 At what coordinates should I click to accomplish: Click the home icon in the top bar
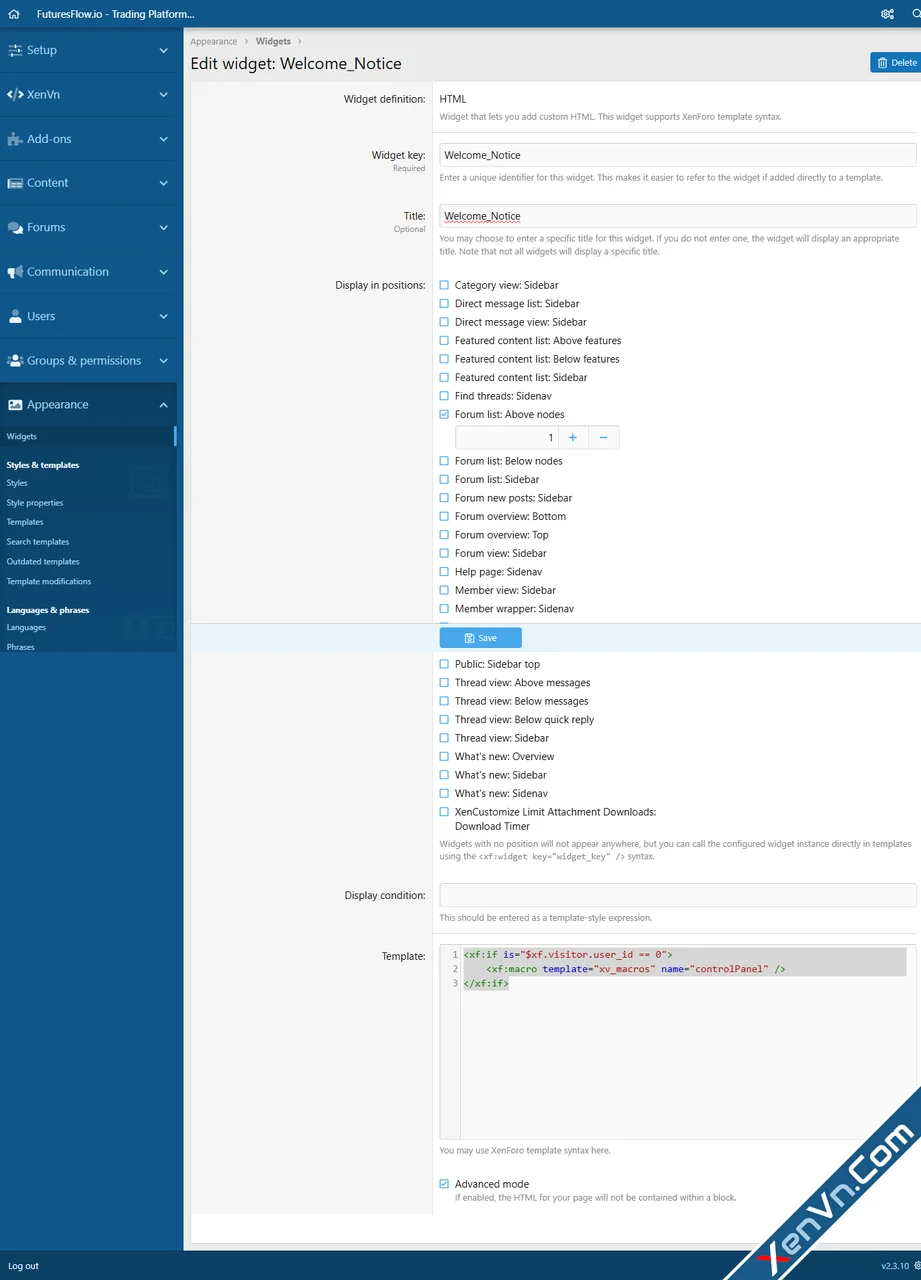pyautogui.click(x=13, y=14)
